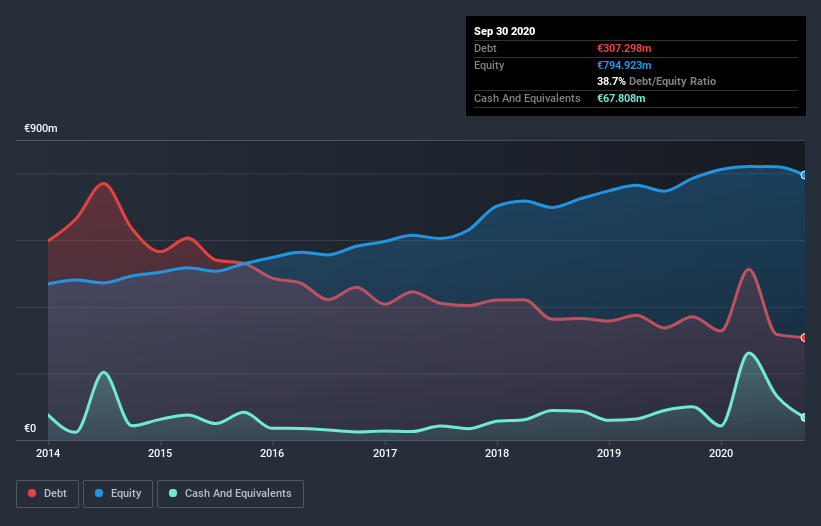821x526 pixels.
Task: Click the €67.808m cash value
Action: 621,98
